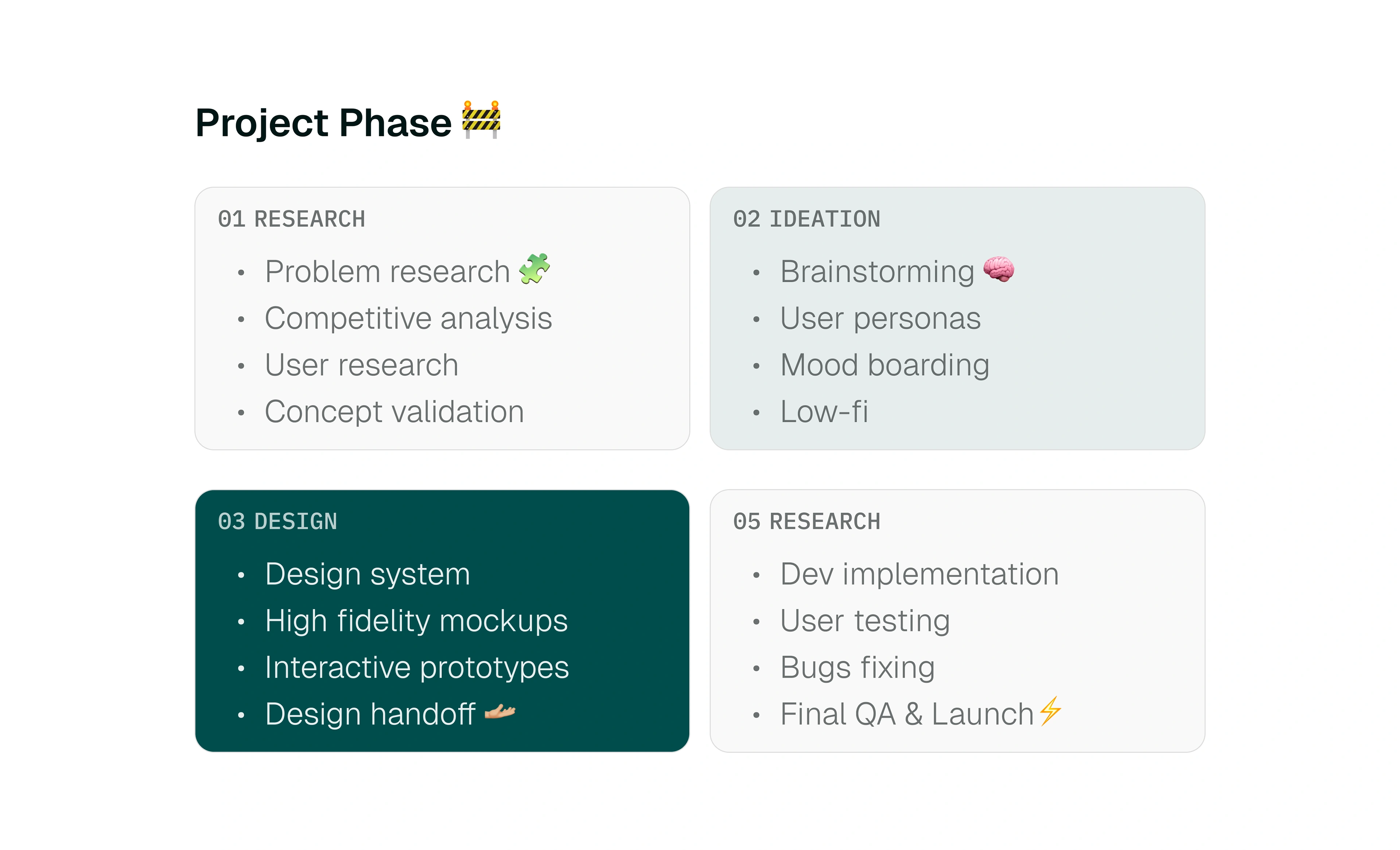
Task: Click the Concept validation bullet text
Action: pyautogui.click(x=394, y=412)
